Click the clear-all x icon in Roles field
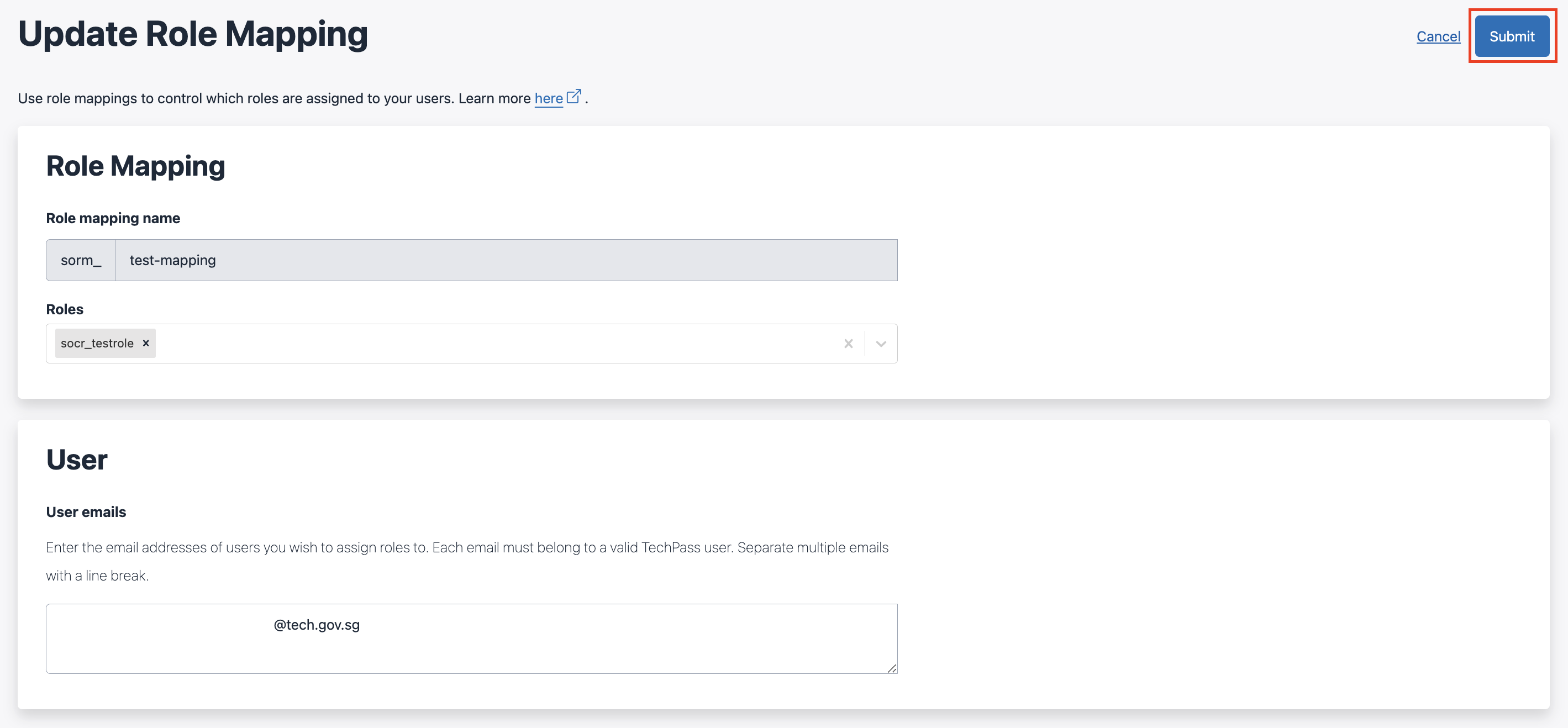The height and width of the screenshot is (728, 1568). (x=849, y=344)
